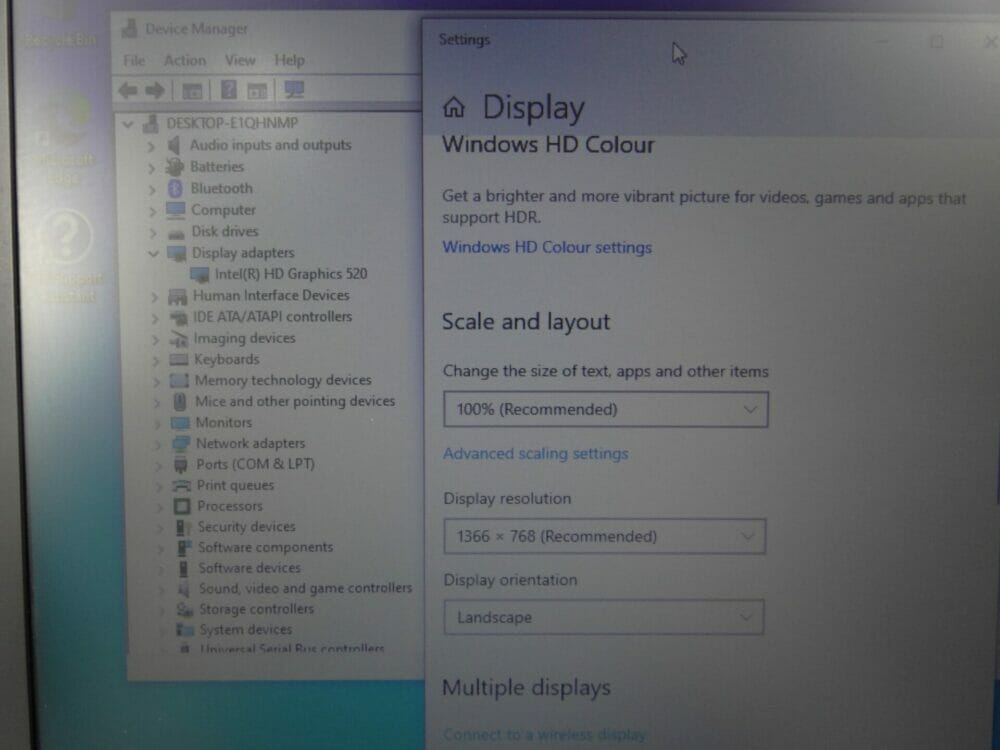
Task: Open the Action menu in Device Manager
Action: click(185, 61)
